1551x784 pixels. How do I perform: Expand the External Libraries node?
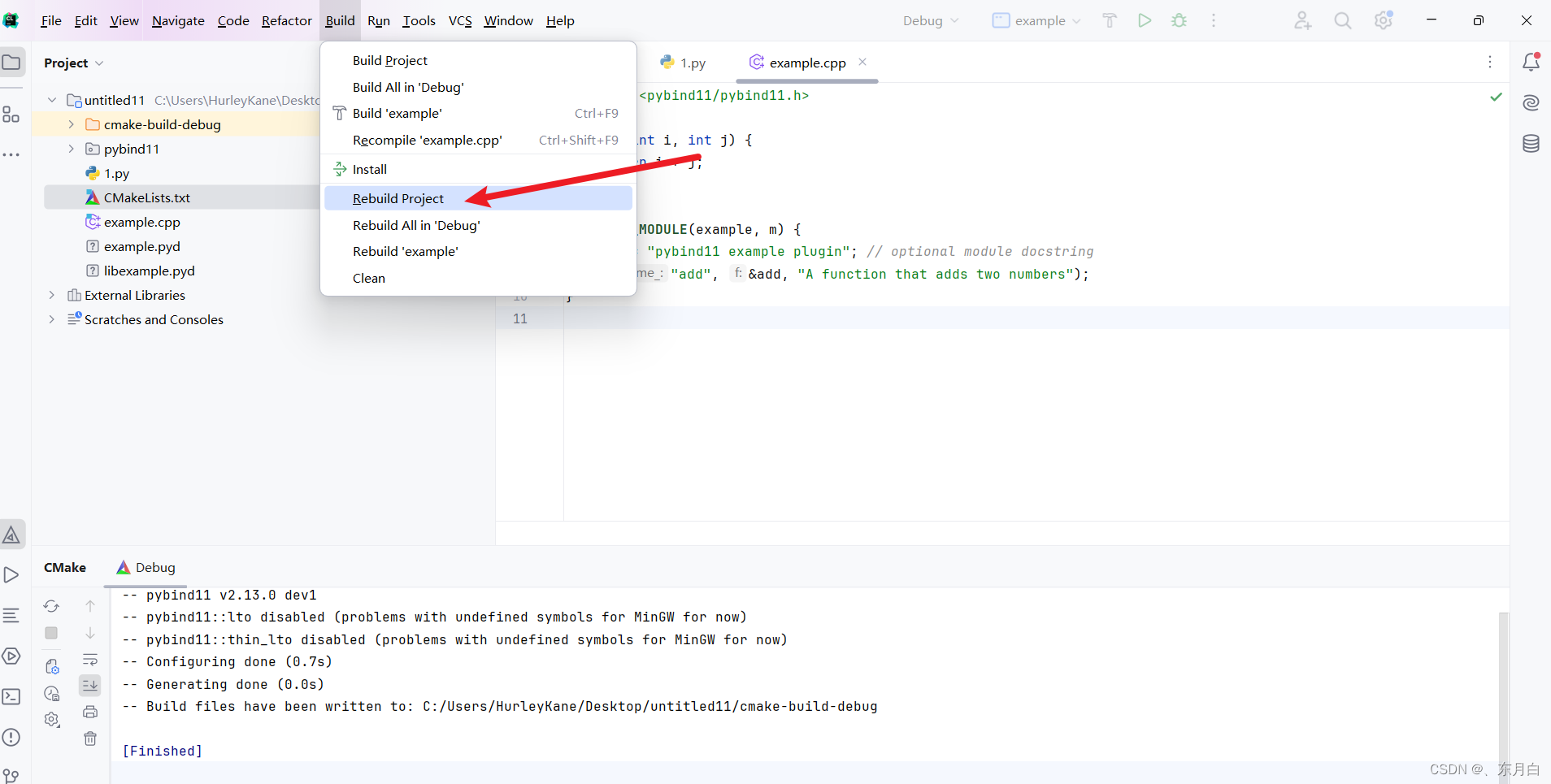[x=51, y=295]
